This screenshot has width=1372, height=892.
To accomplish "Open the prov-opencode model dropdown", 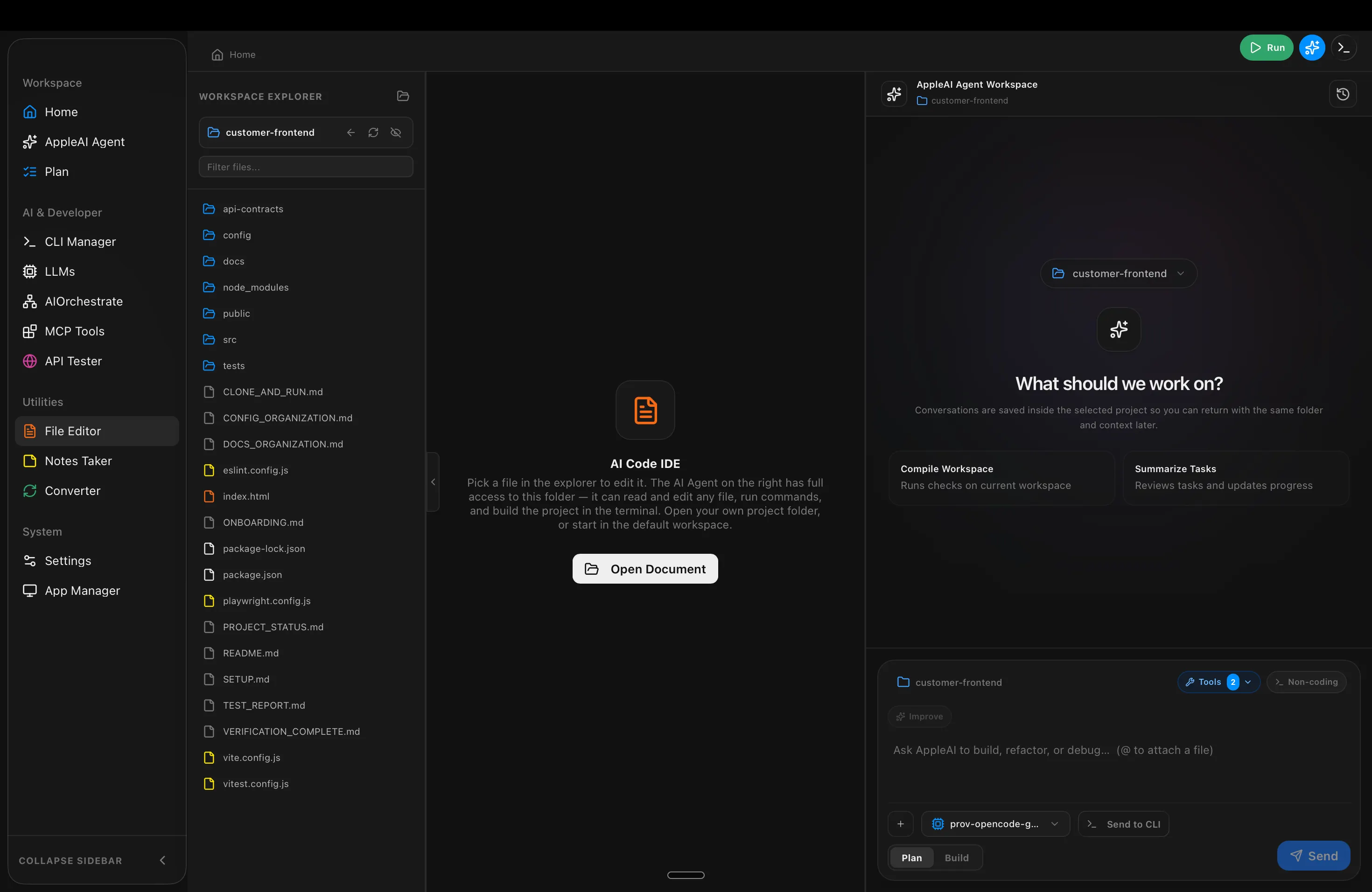I will [x=995, y=824].
